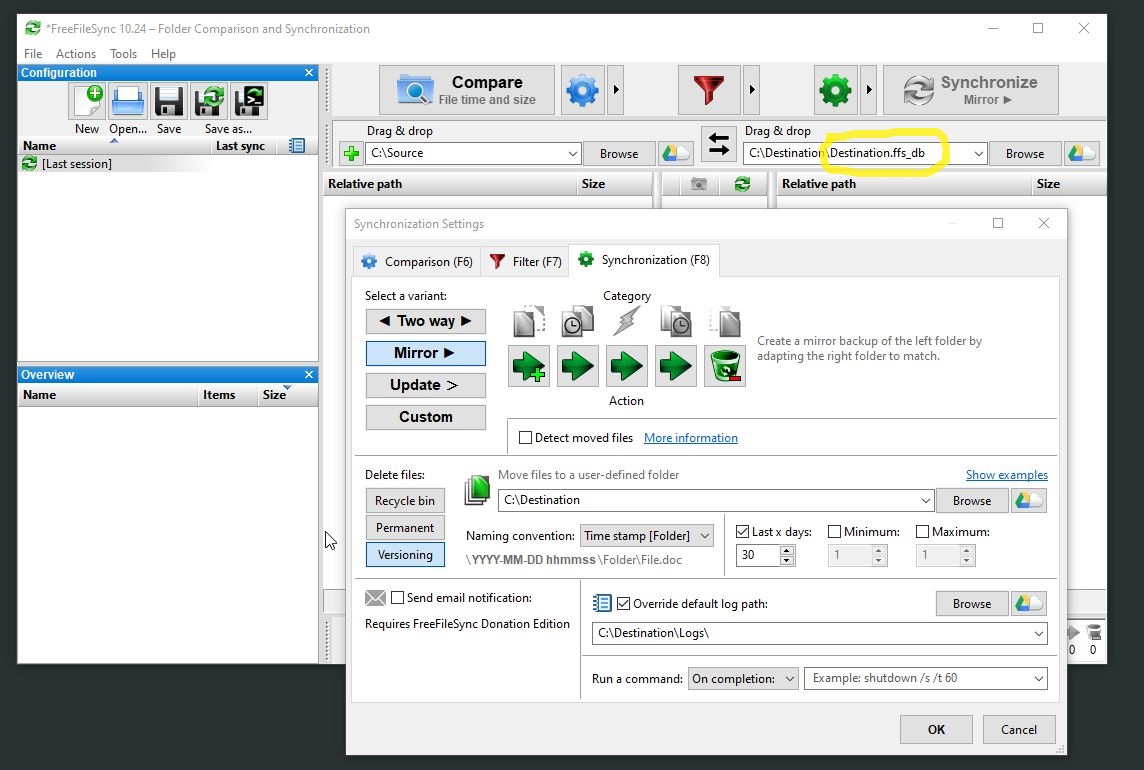Click log list icon in Configuration header

[296, 145]
